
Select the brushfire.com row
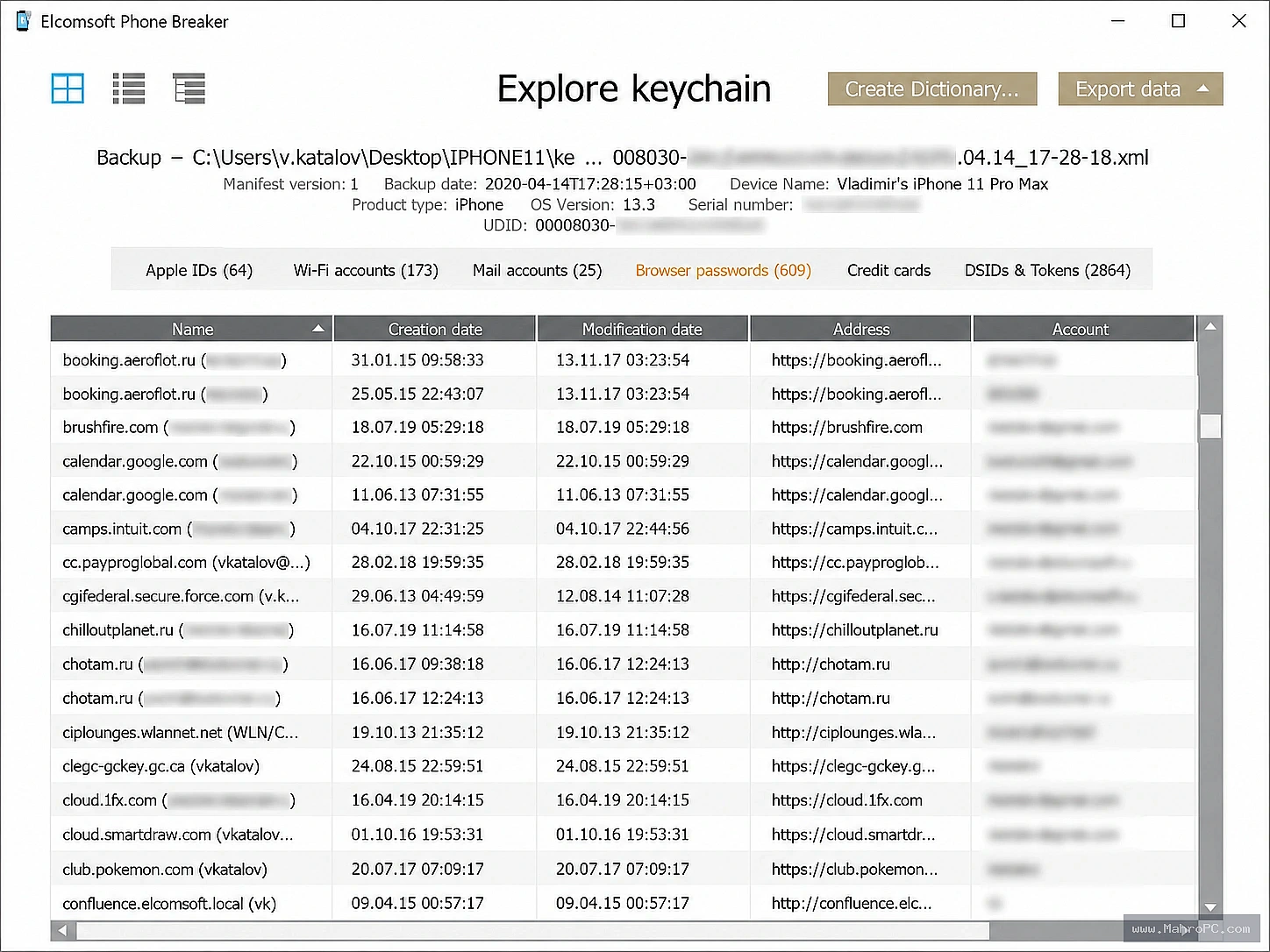623,427
